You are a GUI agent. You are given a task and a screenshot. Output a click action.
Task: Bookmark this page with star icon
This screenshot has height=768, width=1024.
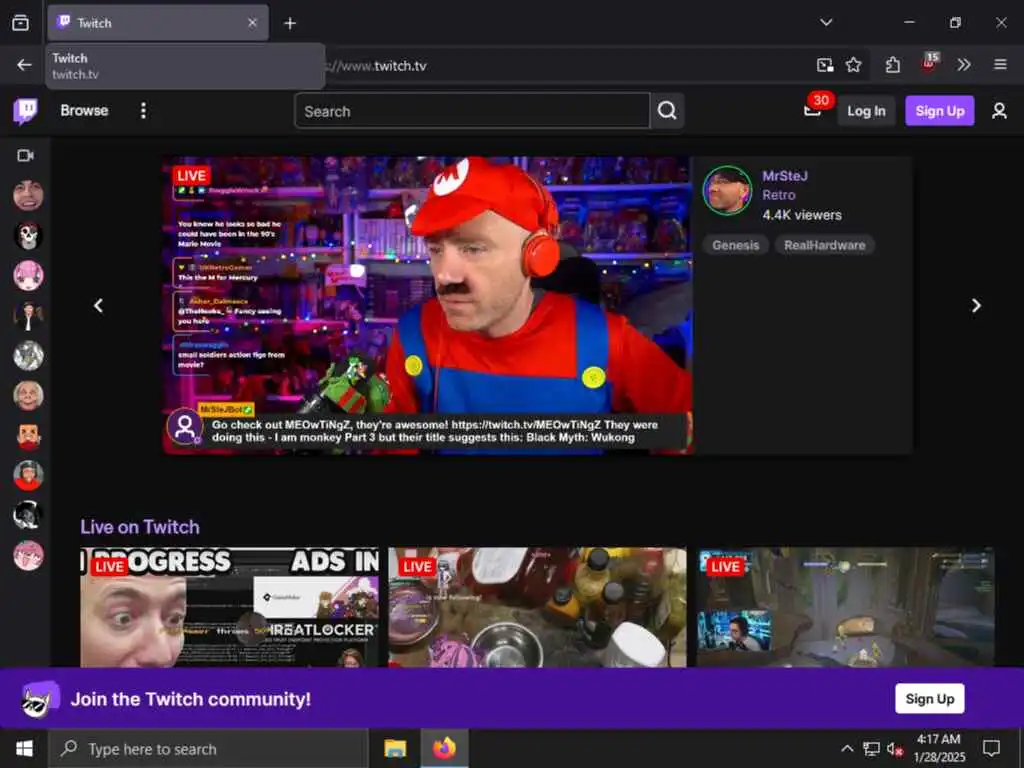(853, 65)
